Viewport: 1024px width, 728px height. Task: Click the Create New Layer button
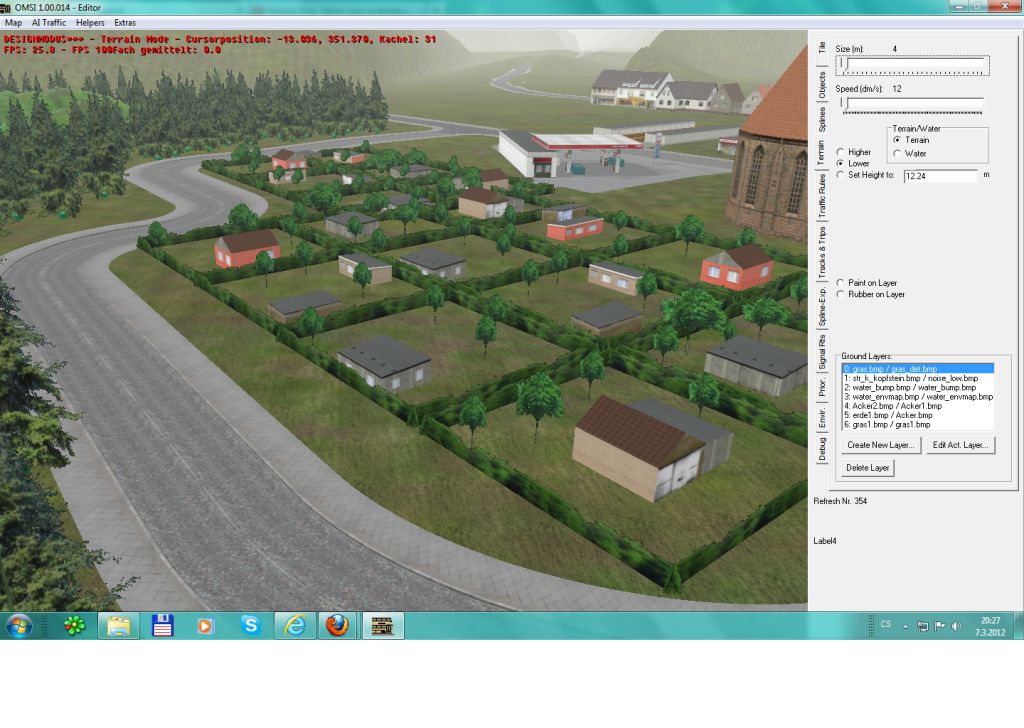(880, 445)
